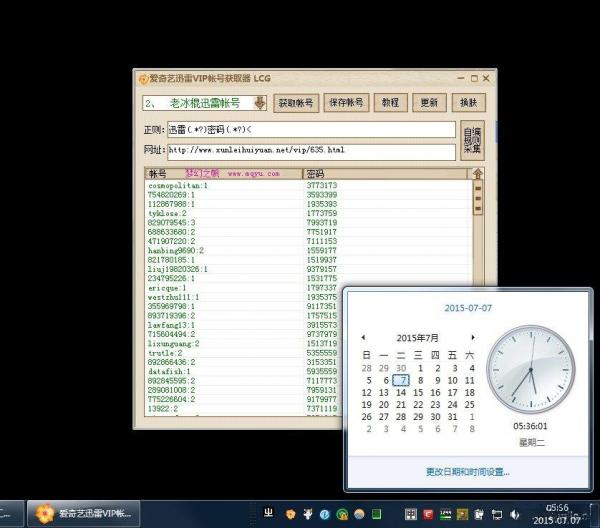The image size is (600, 528).
Task: Click the olive square tray icon
Action: (462, 515)
